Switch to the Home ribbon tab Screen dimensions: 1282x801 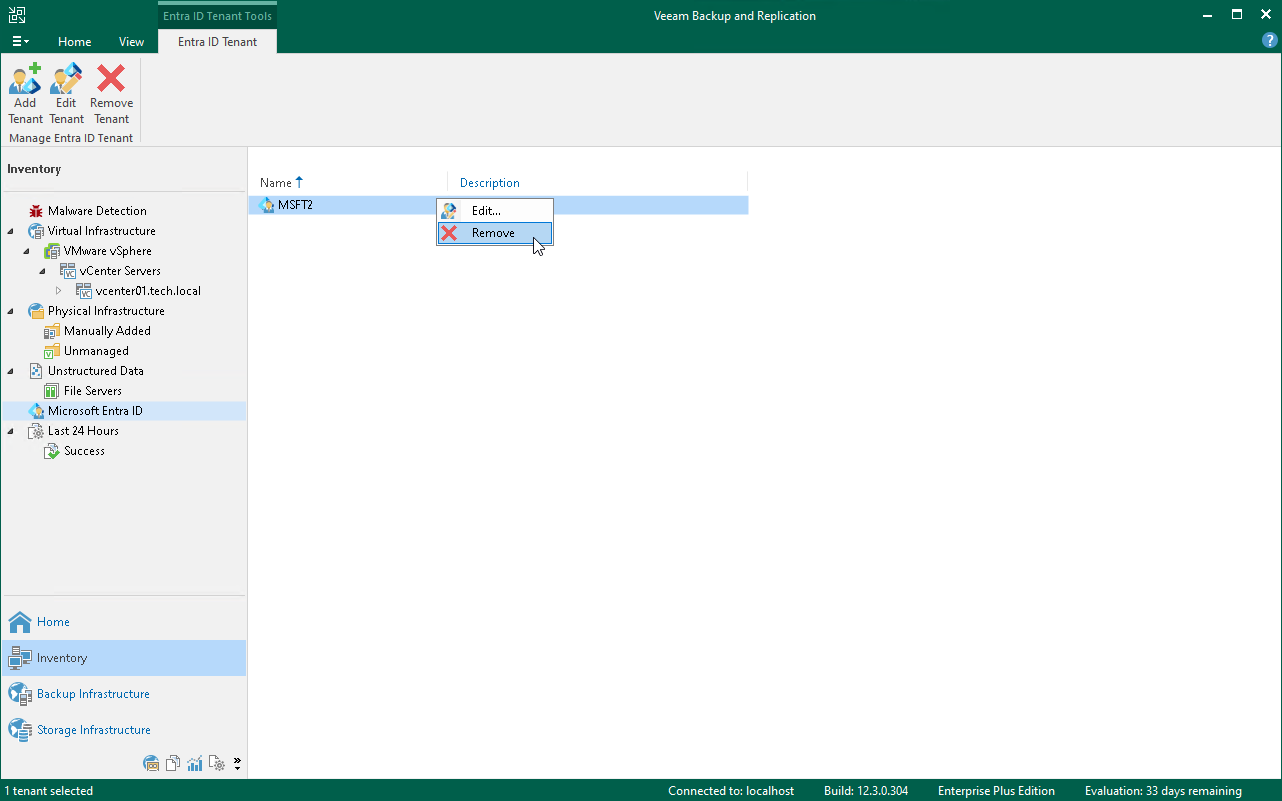tap(75, 42)
